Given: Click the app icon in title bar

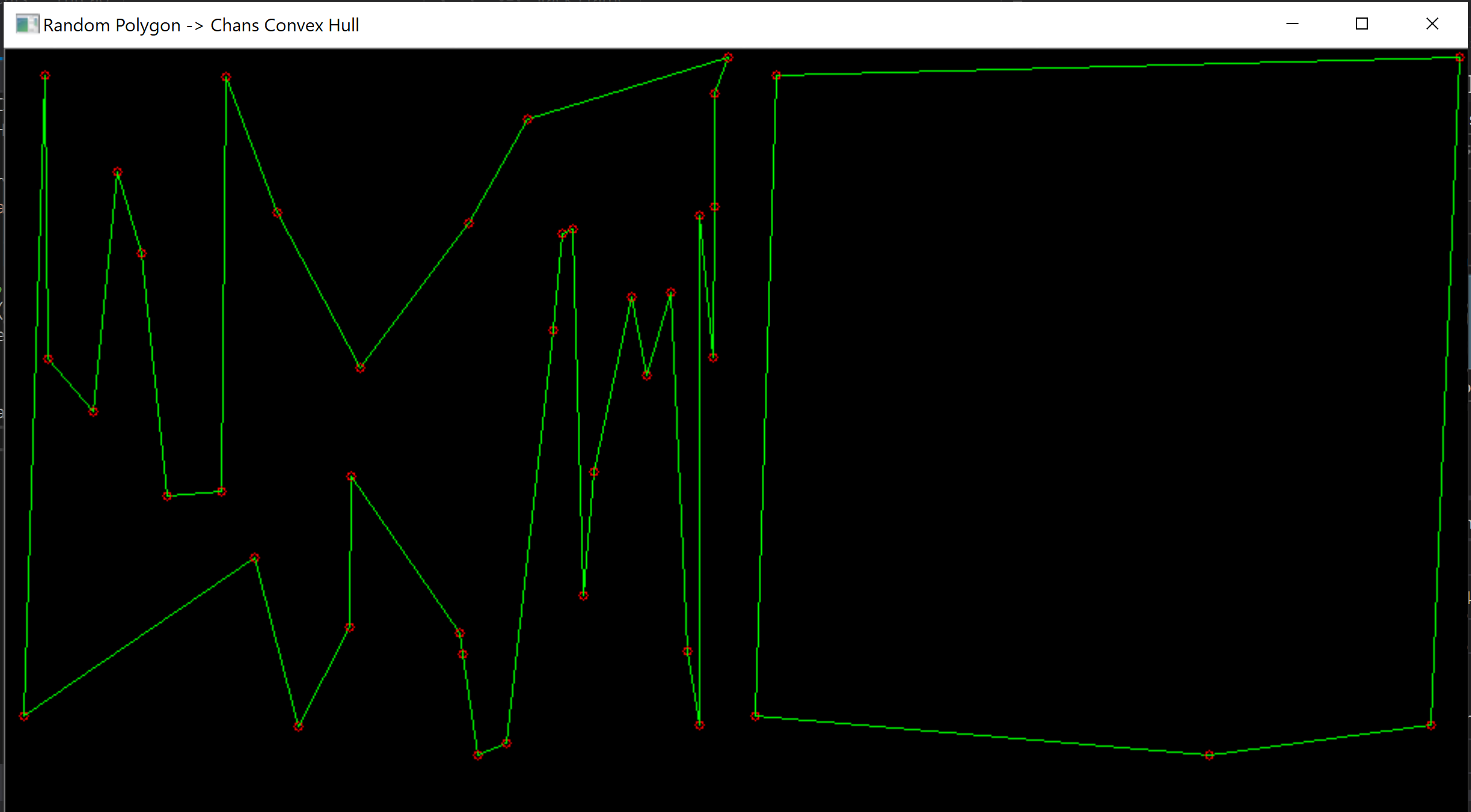Looking at the screenshot, I should tap(26, 25).
